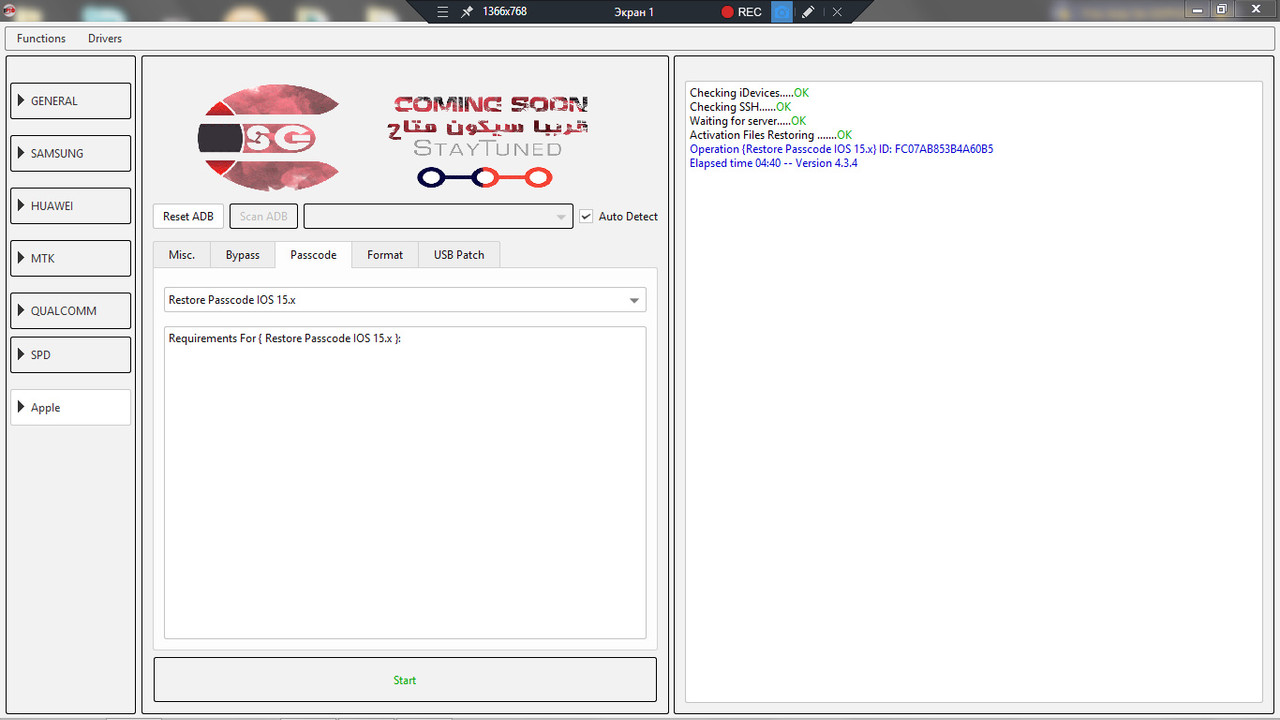Click the green Start button

coord(405,680)
